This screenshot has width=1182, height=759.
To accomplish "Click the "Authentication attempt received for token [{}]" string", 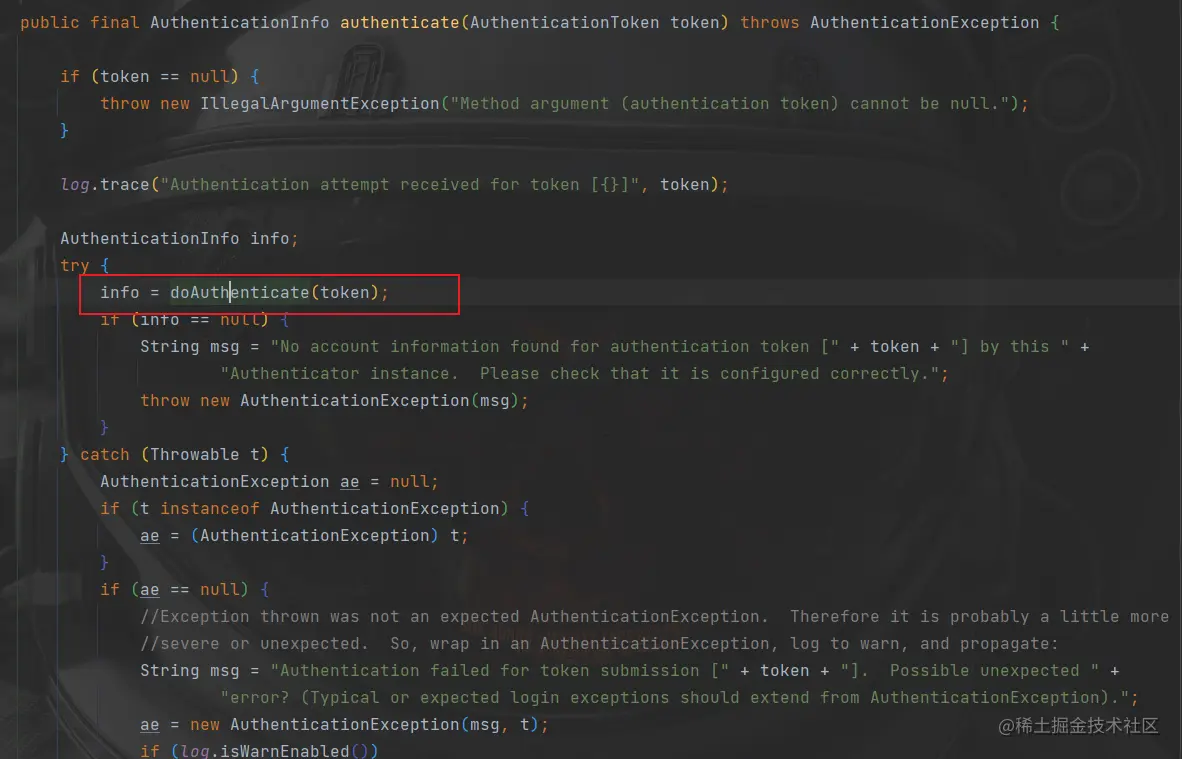I will coord(400,185).
